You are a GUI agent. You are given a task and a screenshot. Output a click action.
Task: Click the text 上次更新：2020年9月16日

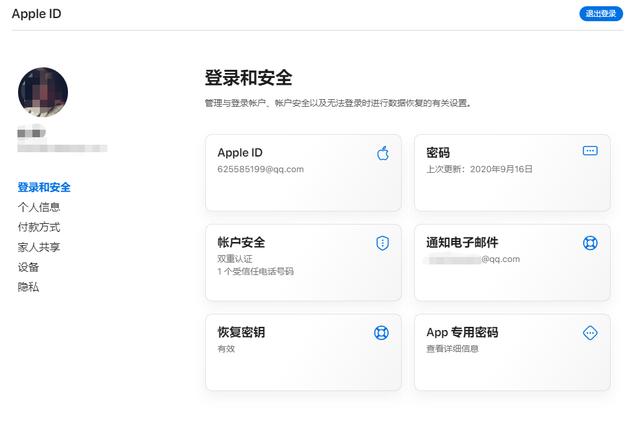[480, 169]
